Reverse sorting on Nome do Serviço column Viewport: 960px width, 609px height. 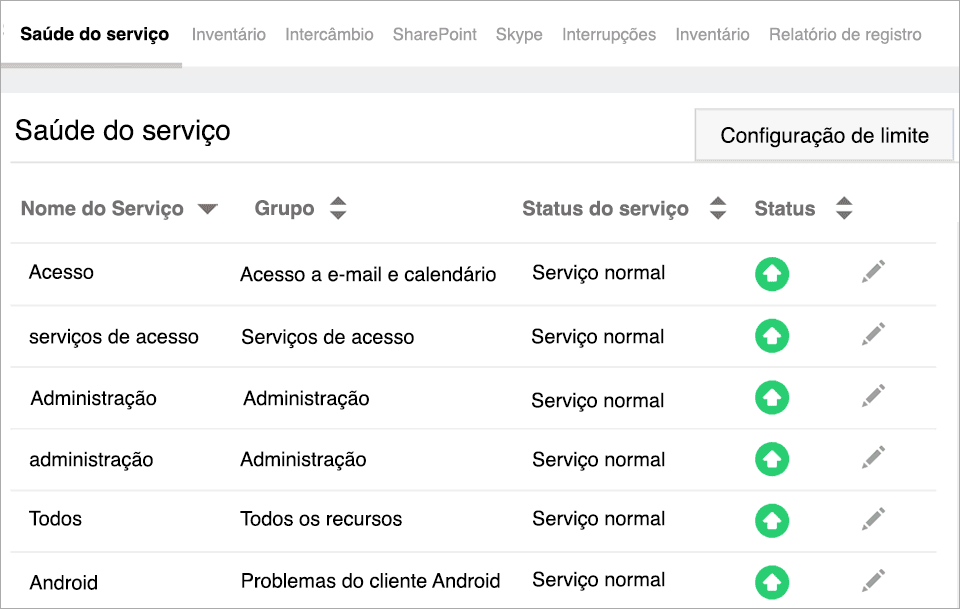click(208, 208)
